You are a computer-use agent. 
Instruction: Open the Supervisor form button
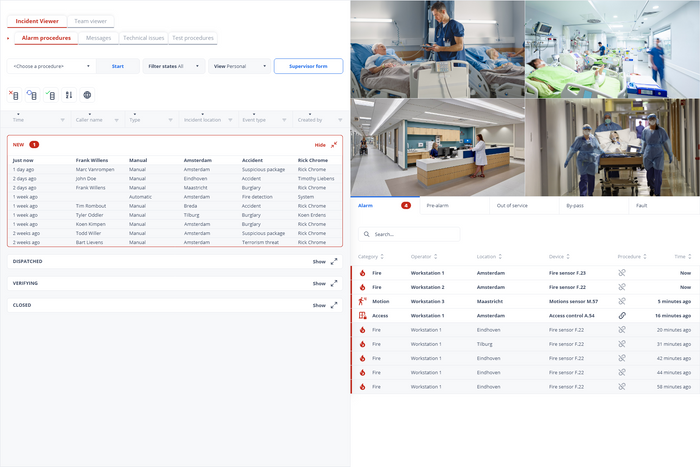click(308, 66)
